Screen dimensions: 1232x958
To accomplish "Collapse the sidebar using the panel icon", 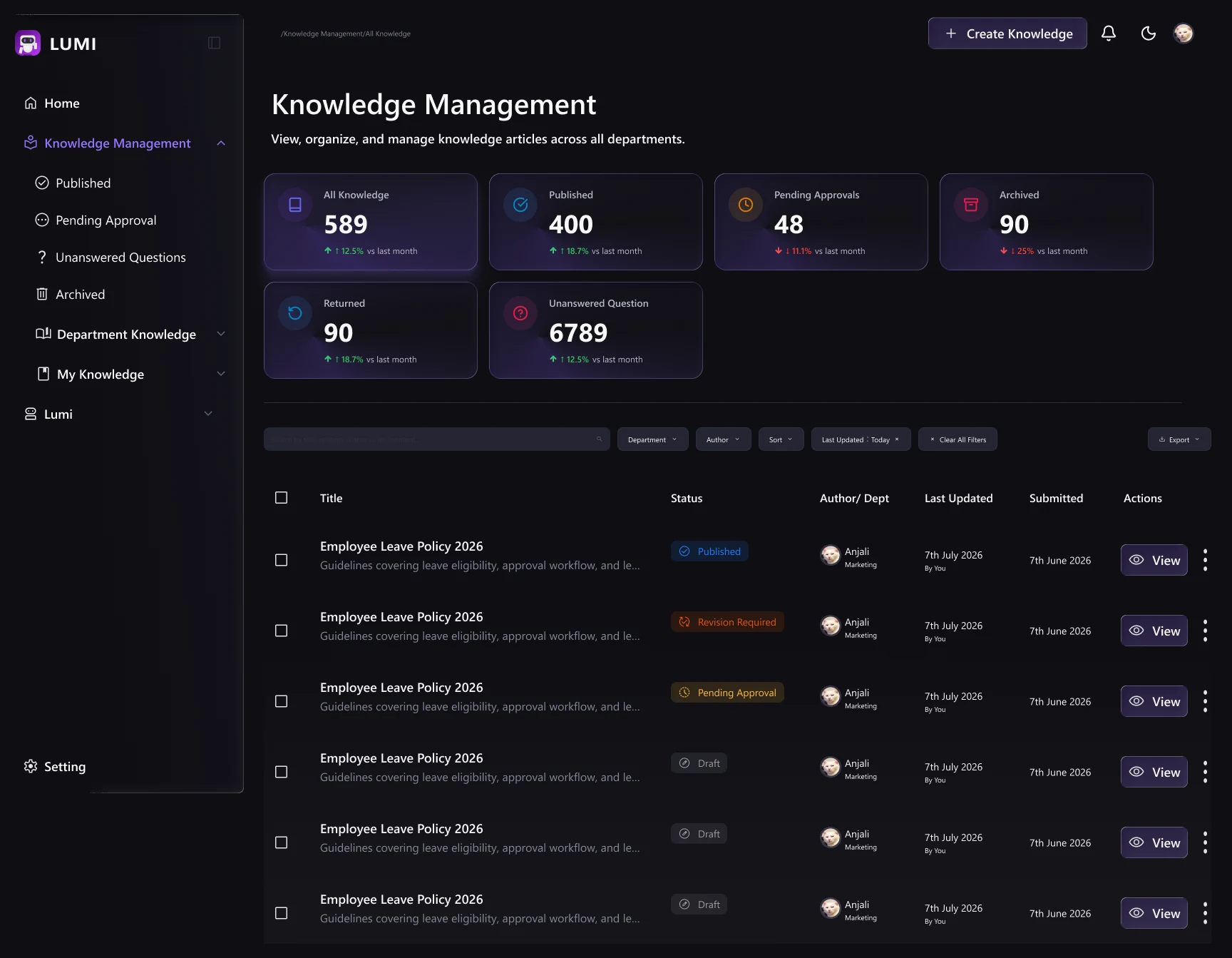I will [214, 44].
